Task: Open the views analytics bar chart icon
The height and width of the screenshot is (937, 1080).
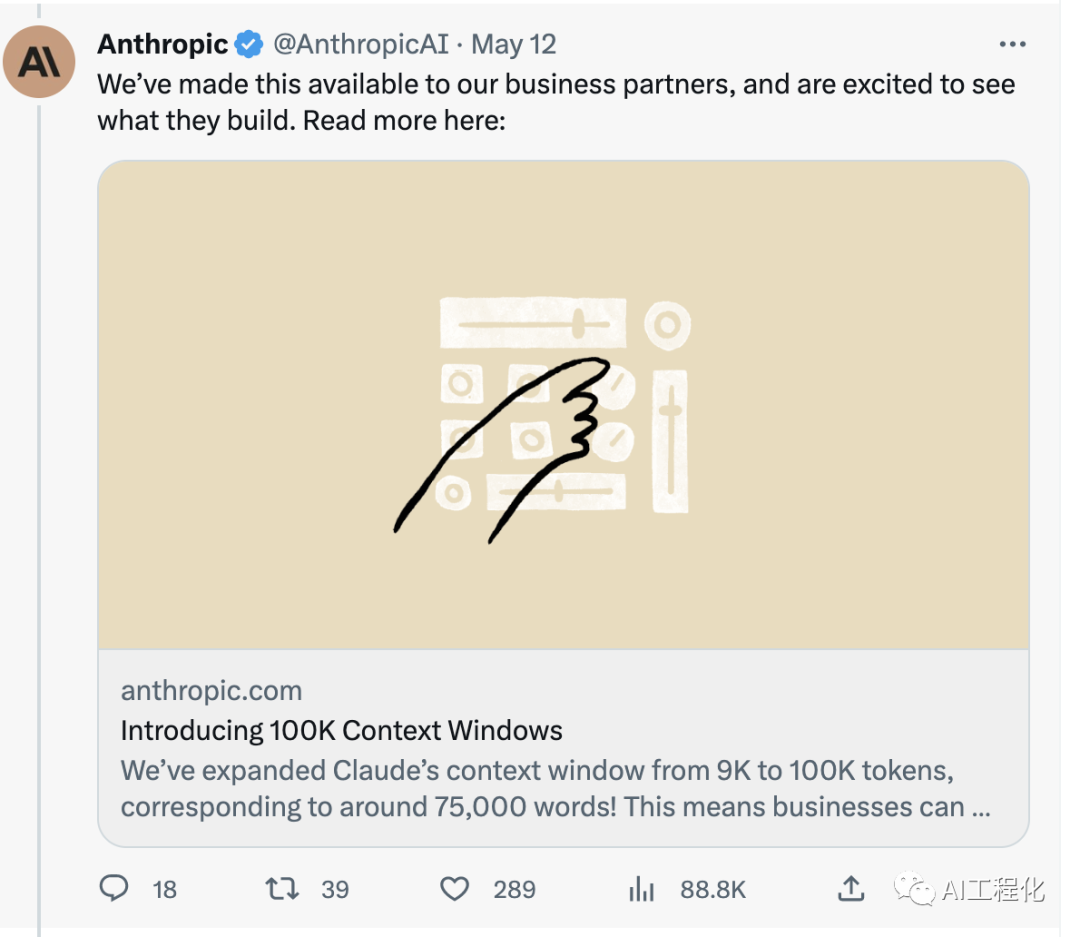Action: (641, 888)
